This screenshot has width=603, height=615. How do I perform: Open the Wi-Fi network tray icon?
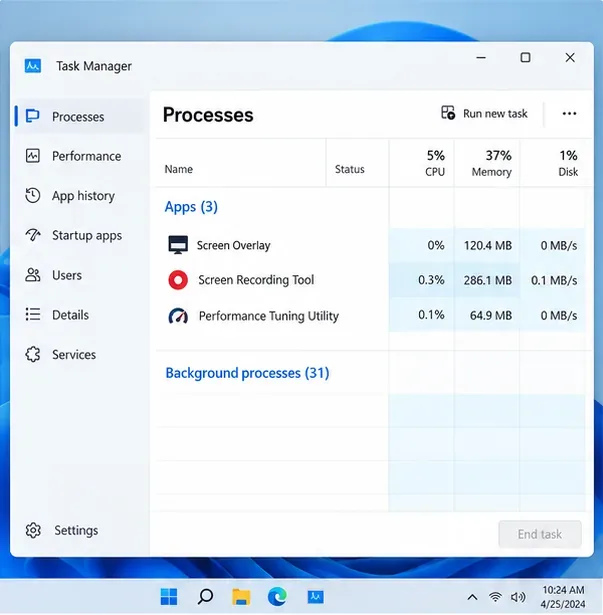(496, 597)
